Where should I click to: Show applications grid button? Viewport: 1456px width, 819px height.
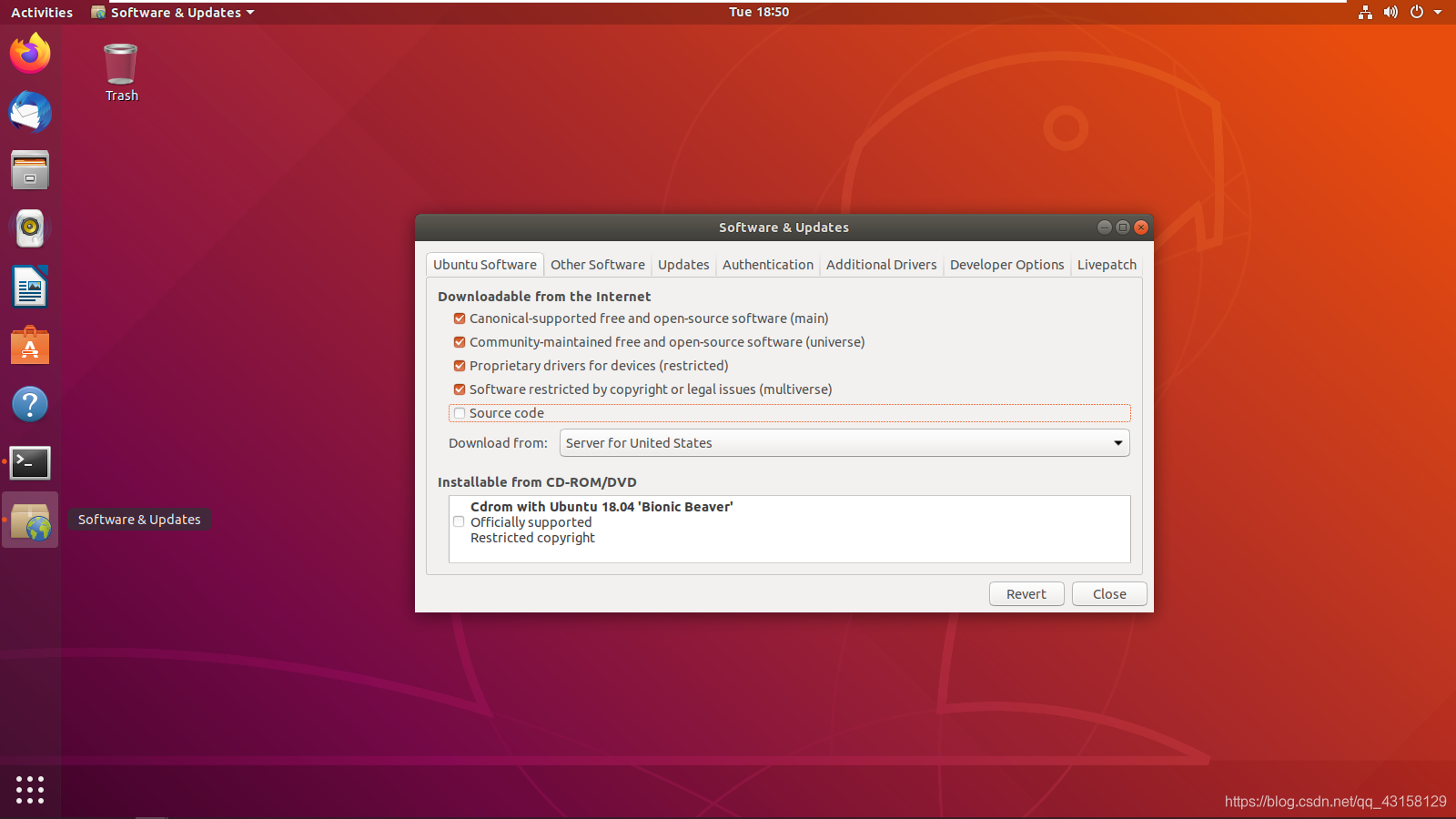[x=30, y=789]
